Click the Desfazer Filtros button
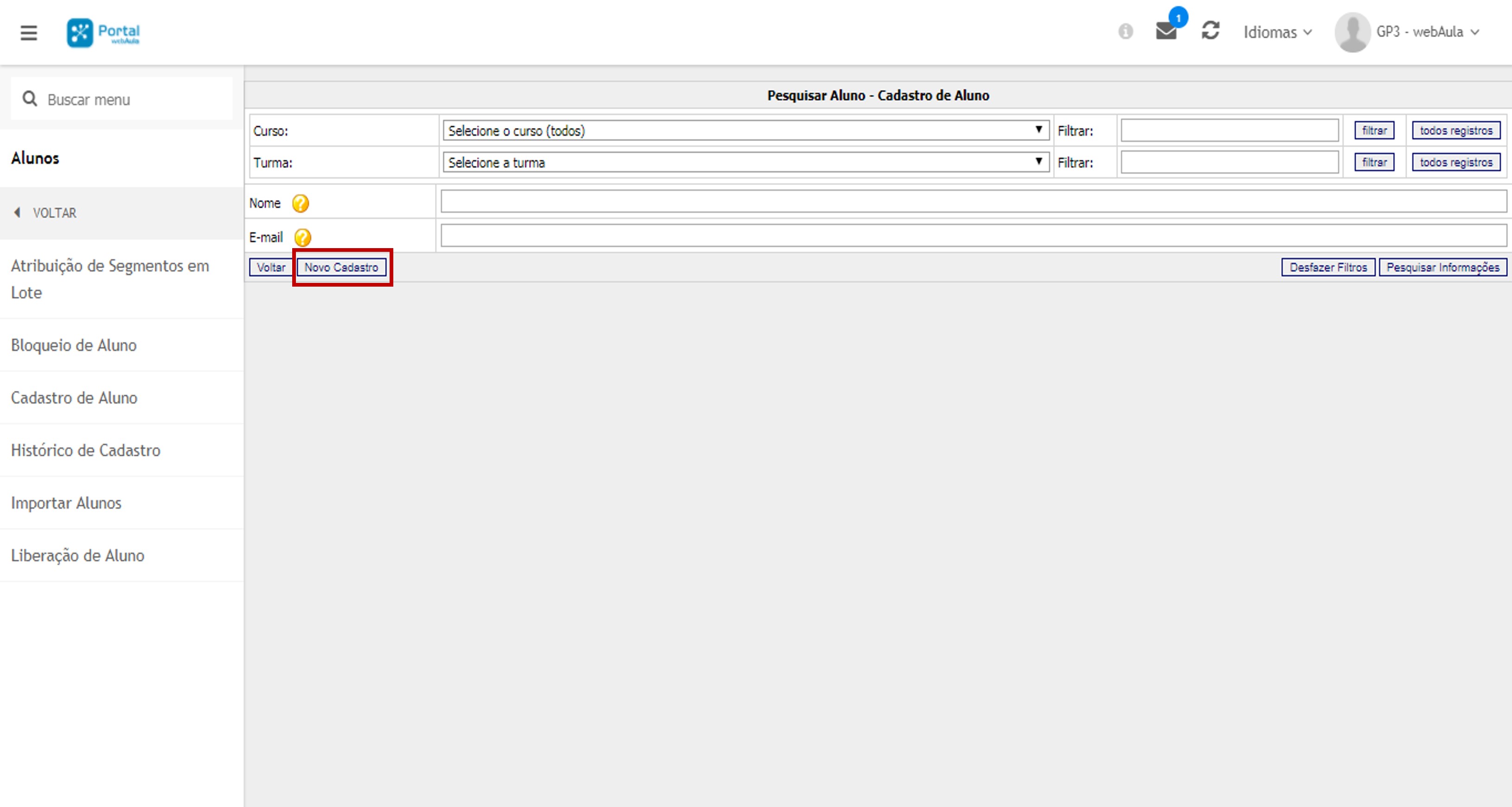This screenshot has width=1512, height=807. pos(1328,267)
